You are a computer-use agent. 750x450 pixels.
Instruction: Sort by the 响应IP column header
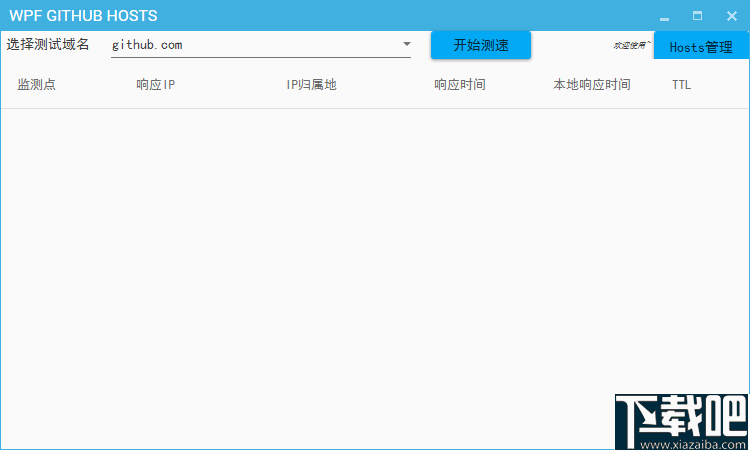click(x=155, y=85)
